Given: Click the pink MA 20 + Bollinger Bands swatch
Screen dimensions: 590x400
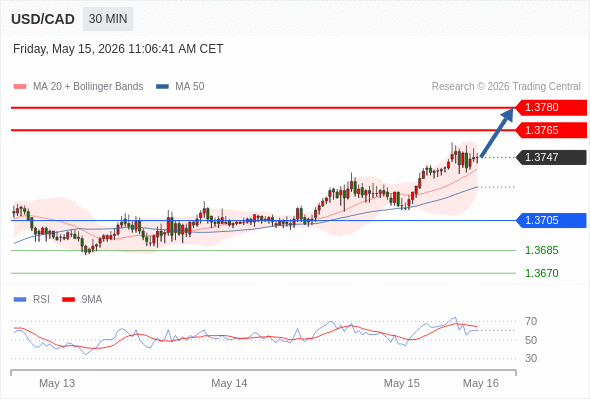Looking at the screenshot, I should [x=20, y=87].
